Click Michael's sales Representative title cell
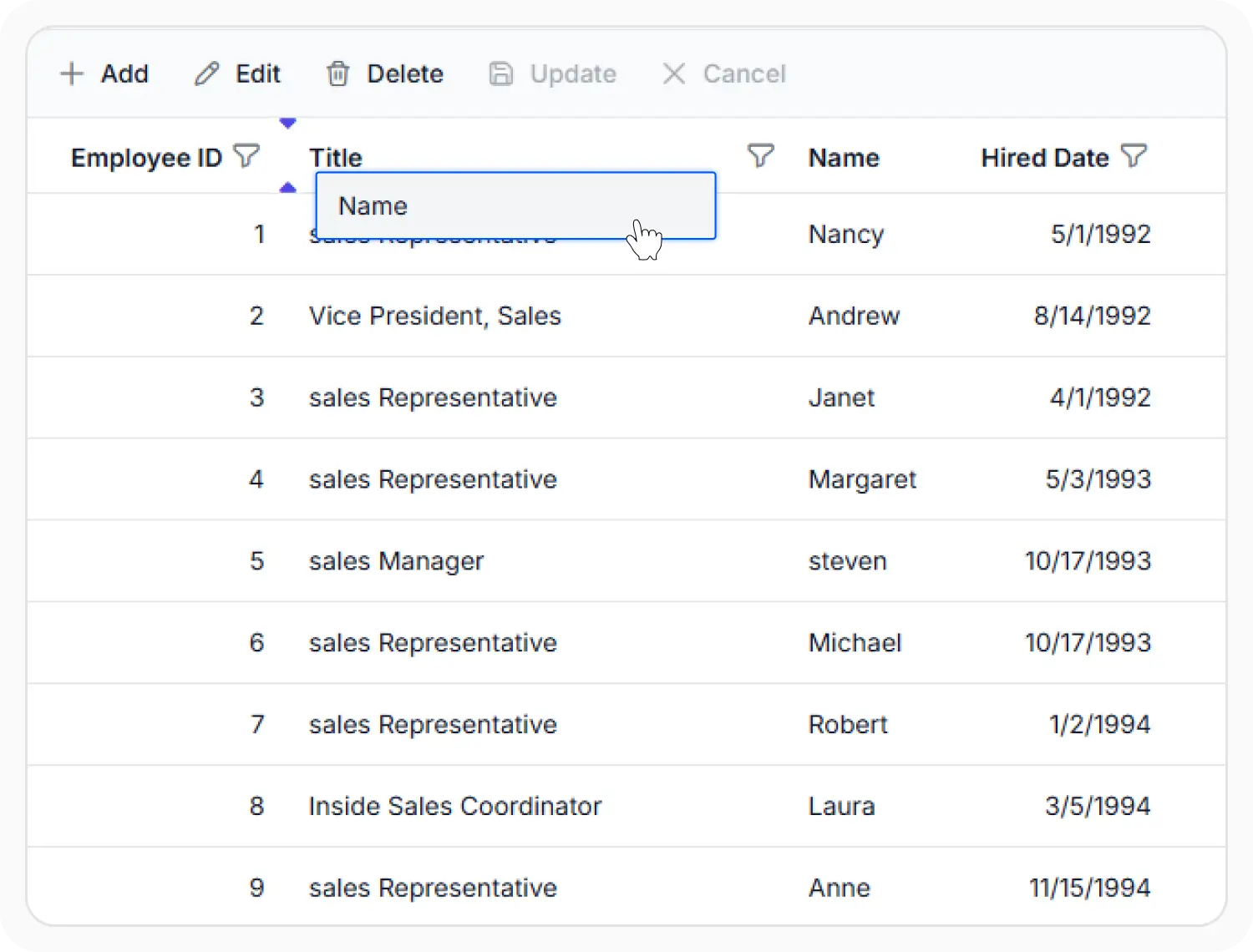Image resolution: width=1253 pixels, height=952 pixels. click(x=433, y=643)
